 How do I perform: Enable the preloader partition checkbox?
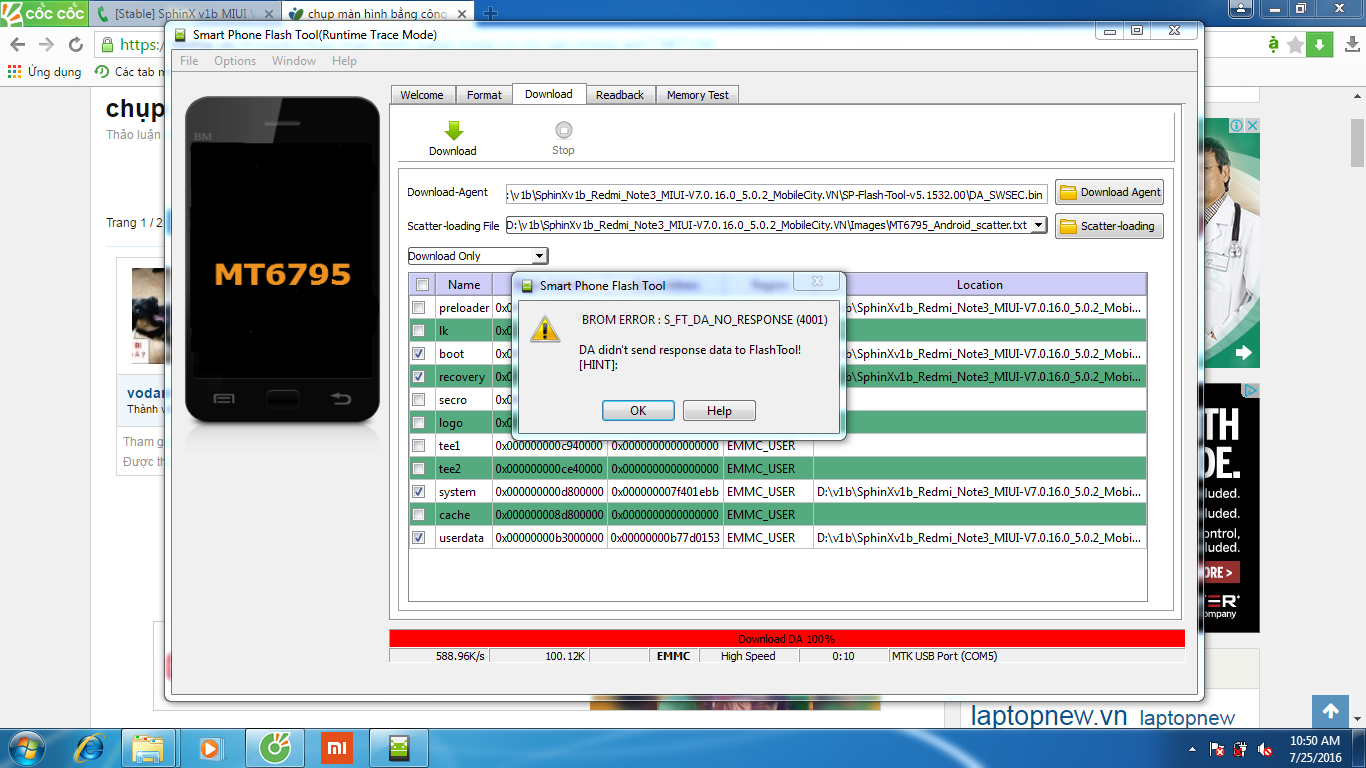[419, 308]
